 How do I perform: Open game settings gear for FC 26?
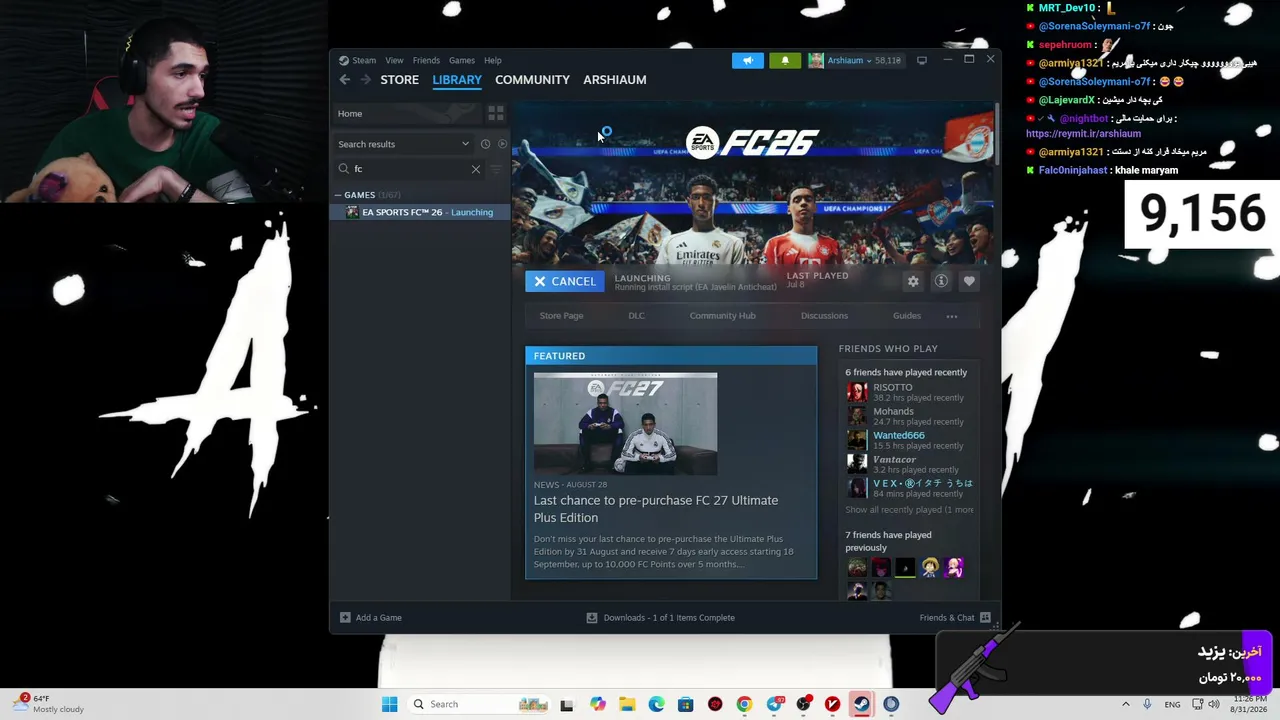[913, 282]
